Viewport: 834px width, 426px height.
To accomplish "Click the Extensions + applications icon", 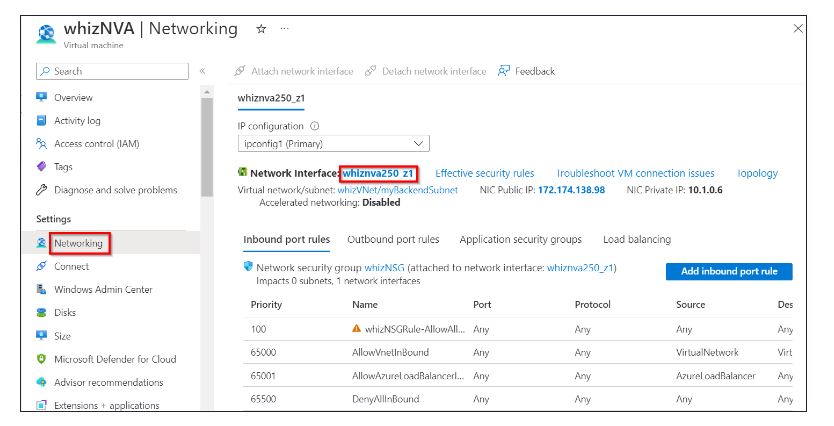I will point(41,405).
